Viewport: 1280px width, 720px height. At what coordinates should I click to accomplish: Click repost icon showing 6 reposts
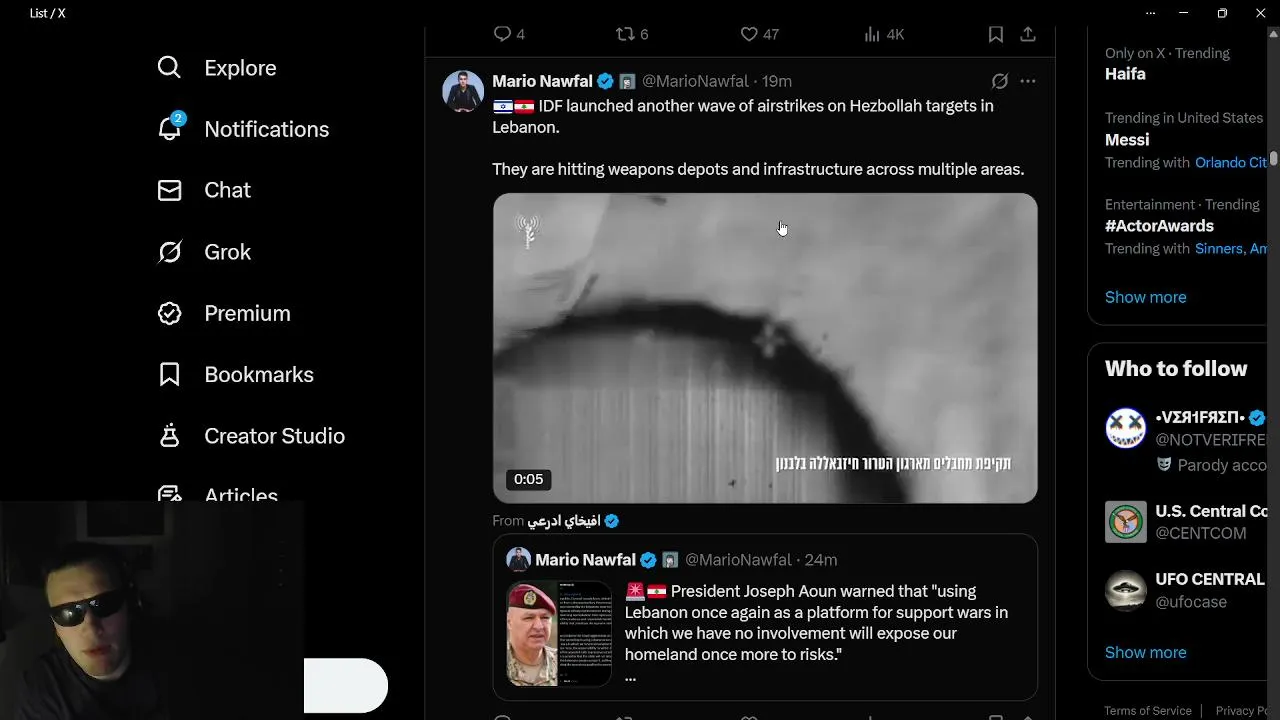click(625, 34)
